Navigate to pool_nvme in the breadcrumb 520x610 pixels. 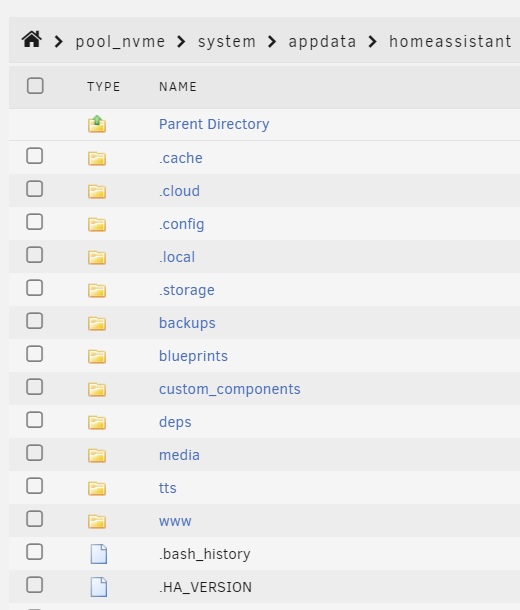click(120, 41)
